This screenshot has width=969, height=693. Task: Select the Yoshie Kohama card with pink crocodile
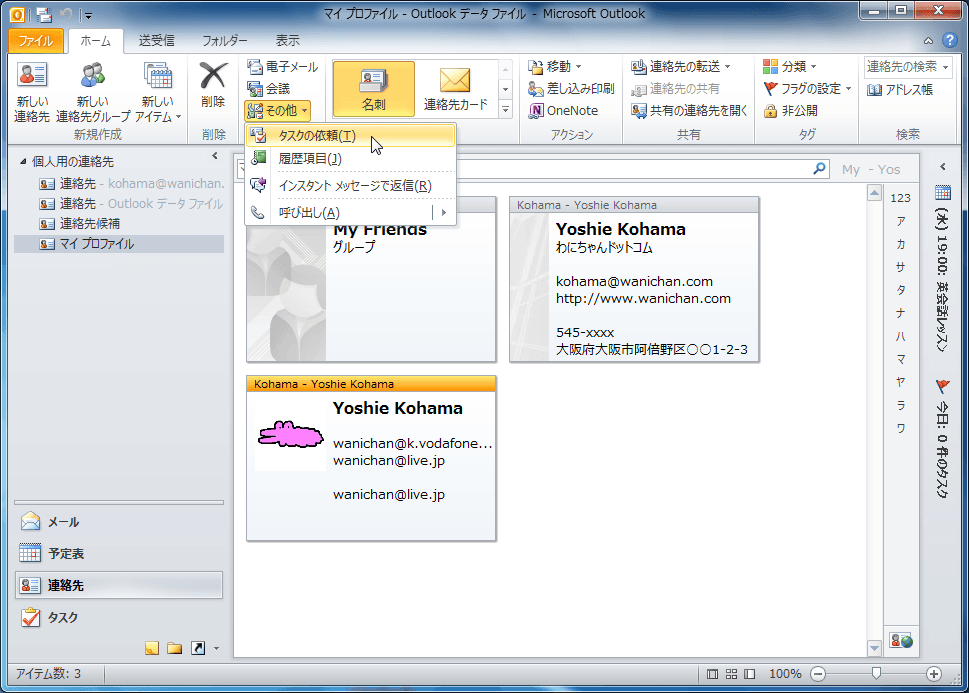(x=371, y=458)
